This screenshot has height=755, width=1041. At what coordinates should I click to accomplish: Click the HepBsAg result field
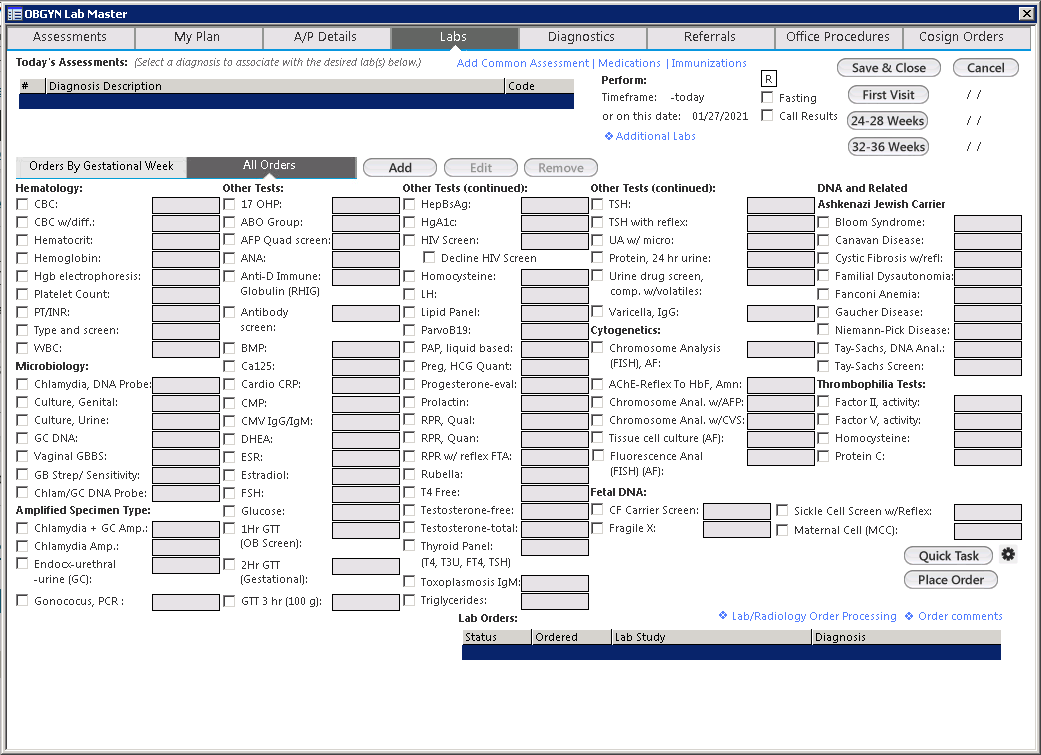point(555,205)
